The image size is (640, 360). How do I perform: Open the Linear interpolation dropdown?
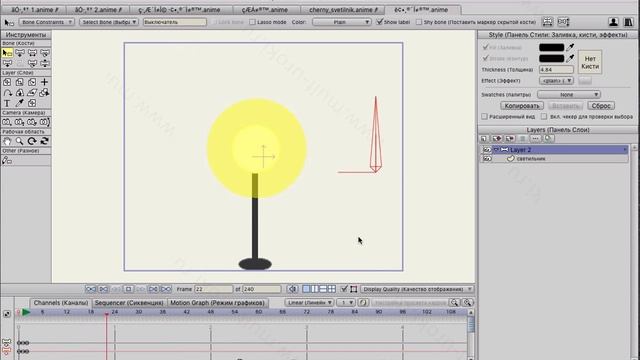309,302
